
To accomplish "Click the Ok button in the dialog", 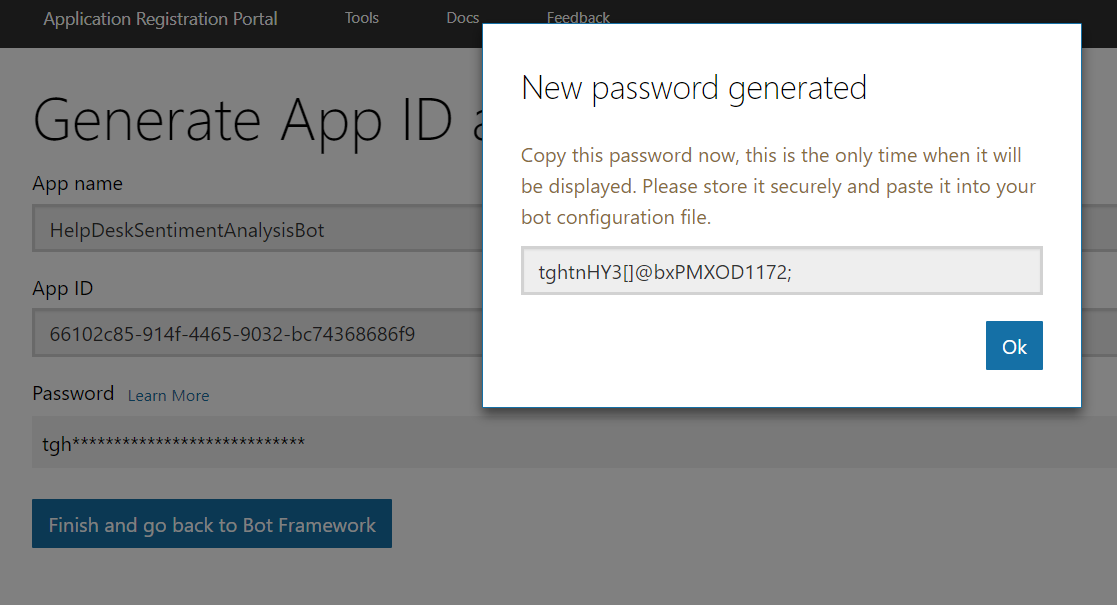I will click(x=1014, y=346).
